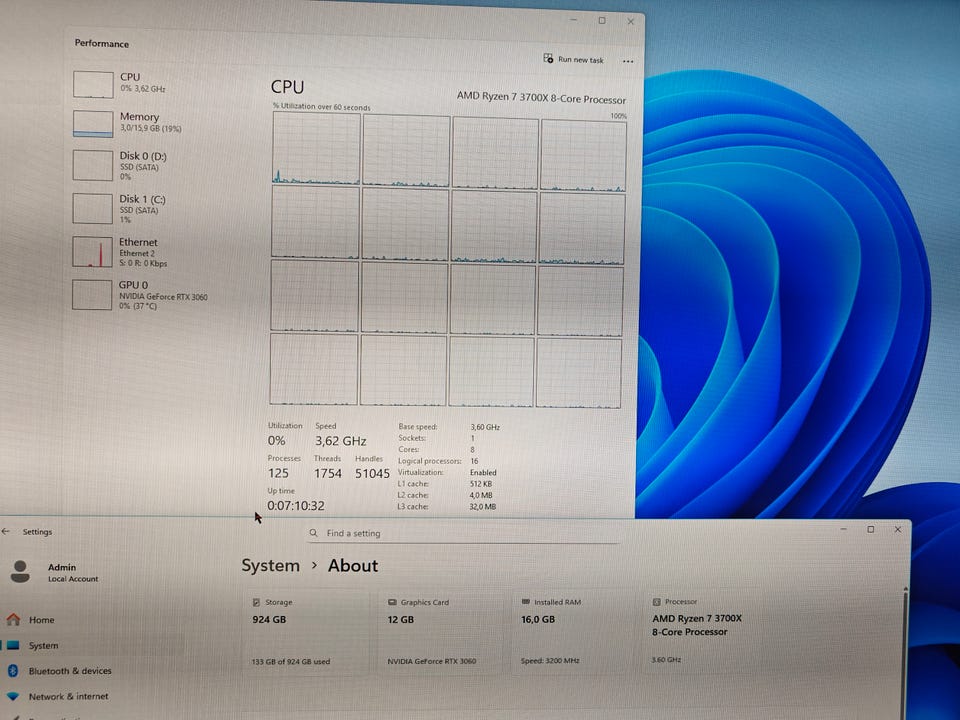This screenshot has height=720, width=960.
Task: Minimize the Settings window
Action: tap(844, 529)
